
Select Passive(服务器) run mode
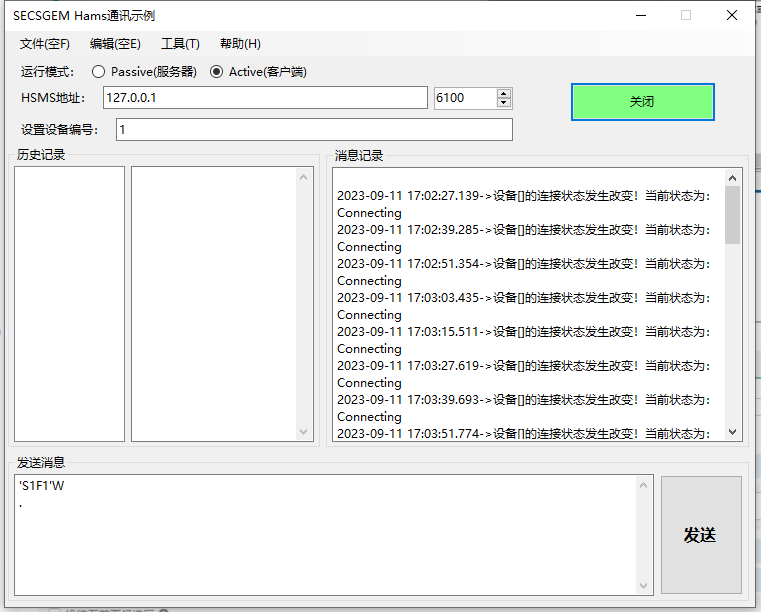point(144,72)
